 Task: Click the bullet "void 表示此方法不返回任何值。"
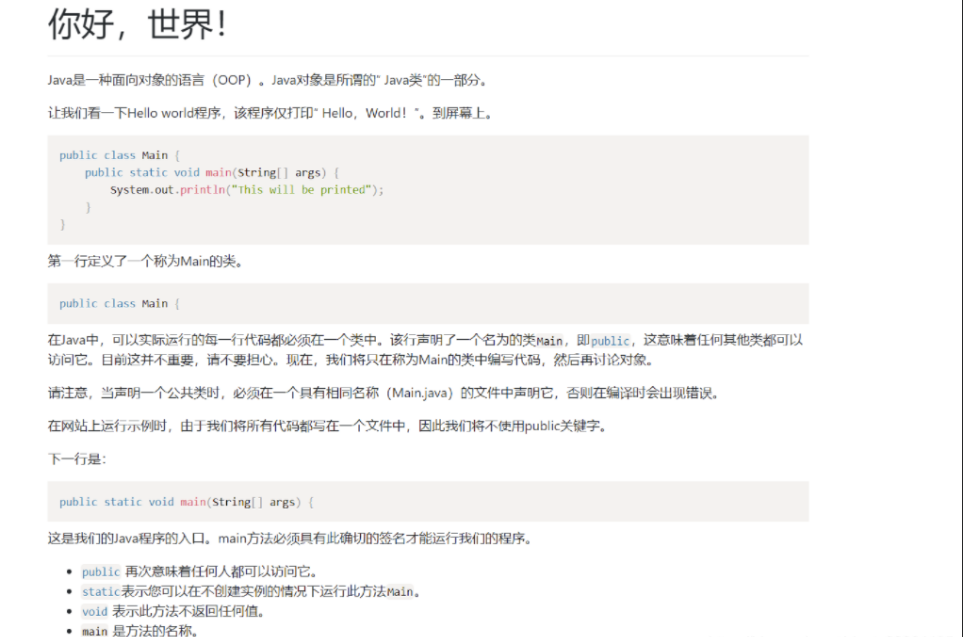tap(174, 611)
